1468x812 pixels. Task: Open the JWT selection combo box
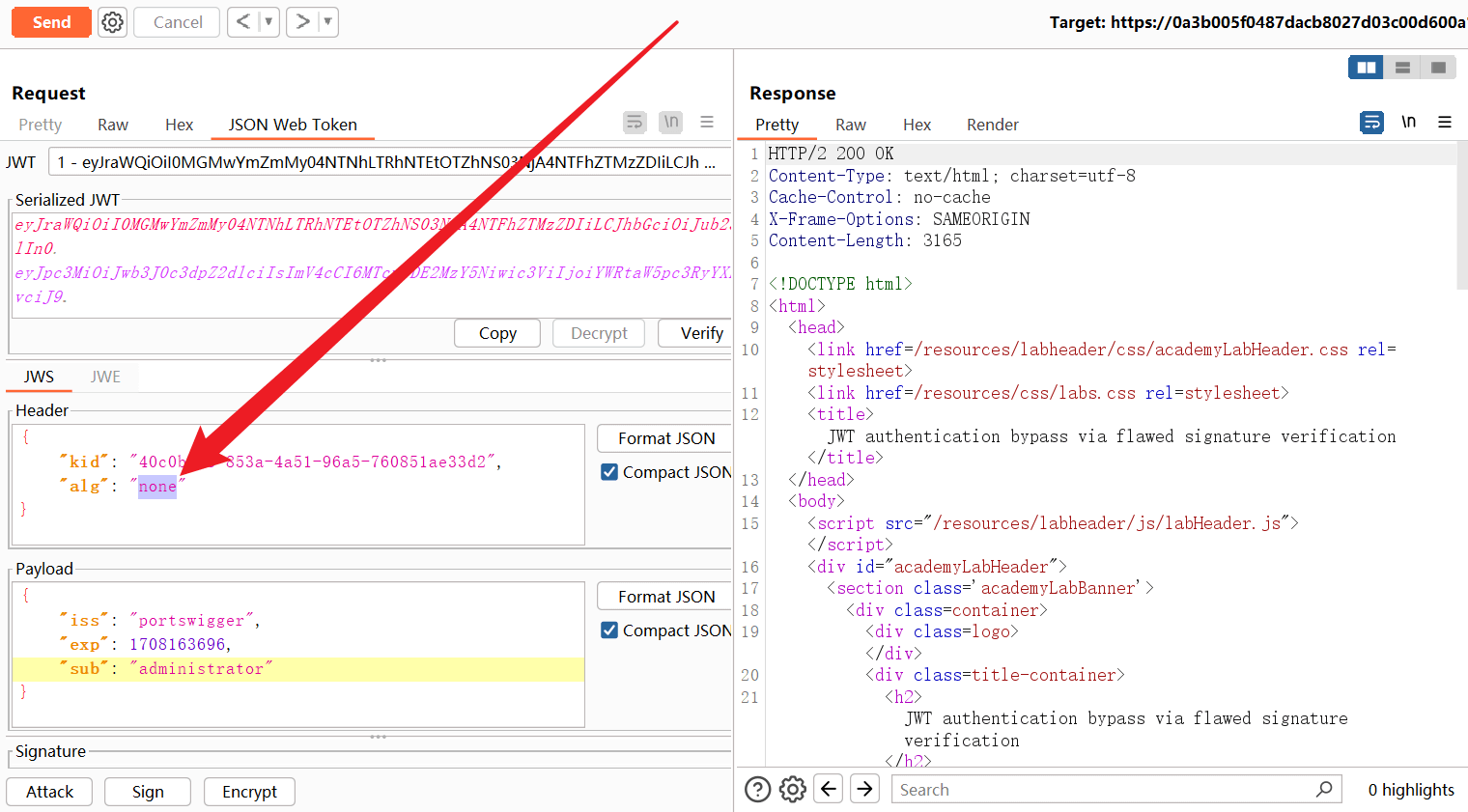click(x=386, y=162)
